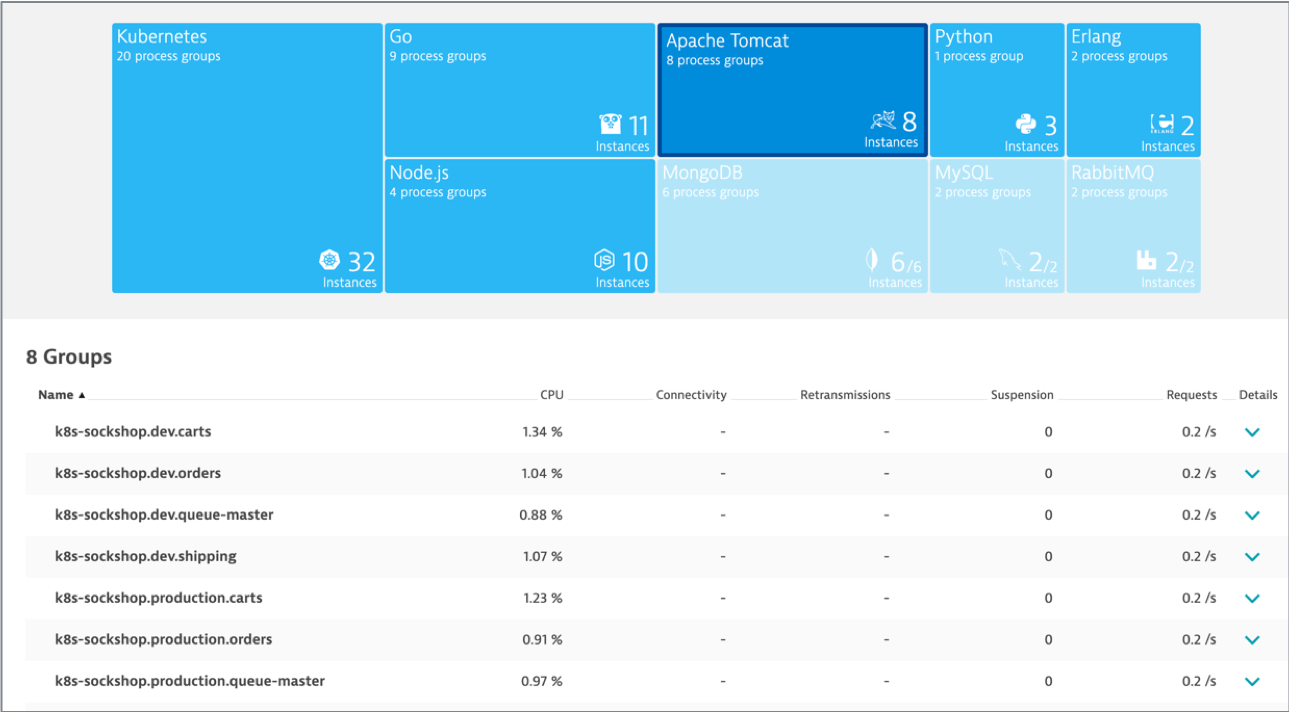
Task: Click the MongoDB leaf icon
Action: (873, 261)
